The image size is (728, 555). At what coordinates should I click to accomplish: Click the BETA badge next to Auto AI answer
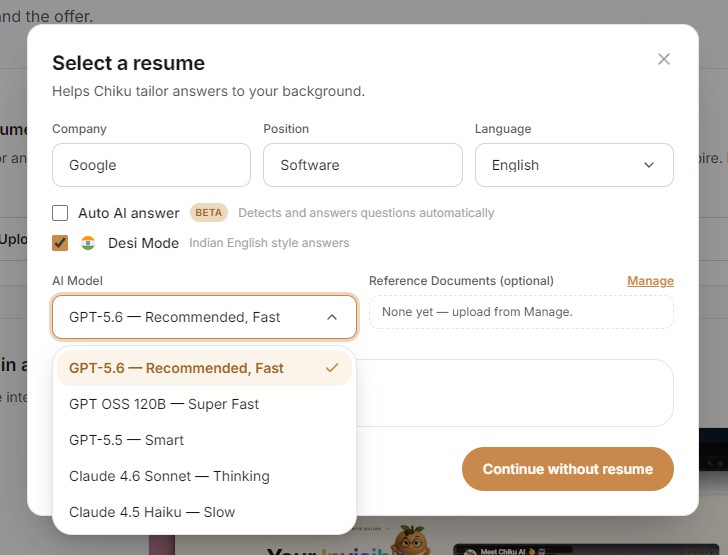[208, 213]
